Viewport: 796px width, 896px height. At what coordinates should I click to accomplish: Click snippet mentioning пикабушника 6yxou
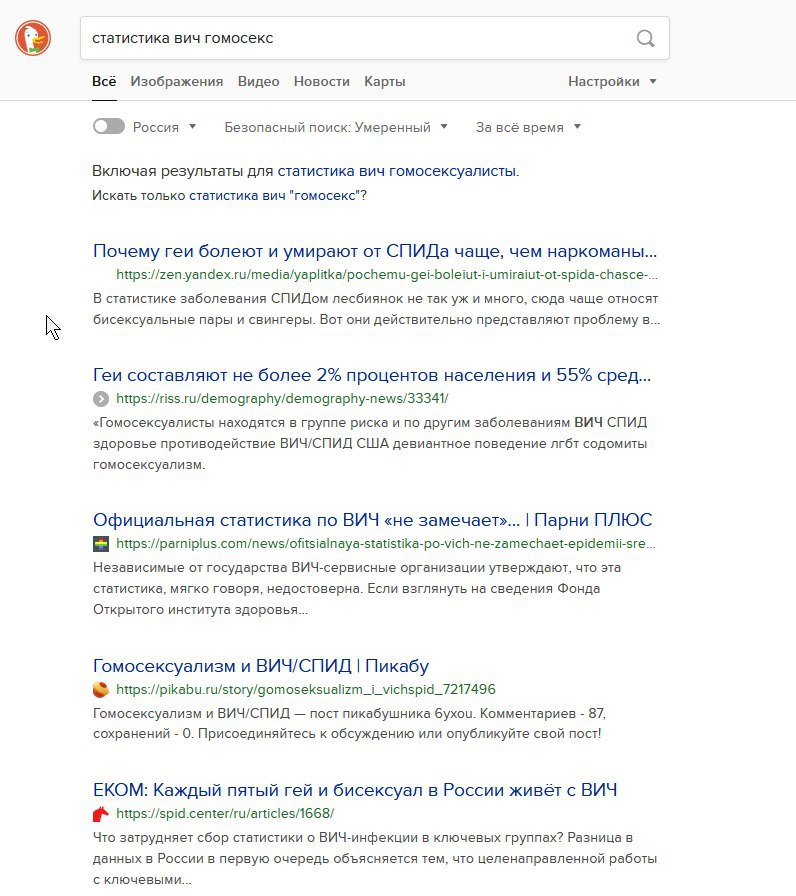pos(350,723)
